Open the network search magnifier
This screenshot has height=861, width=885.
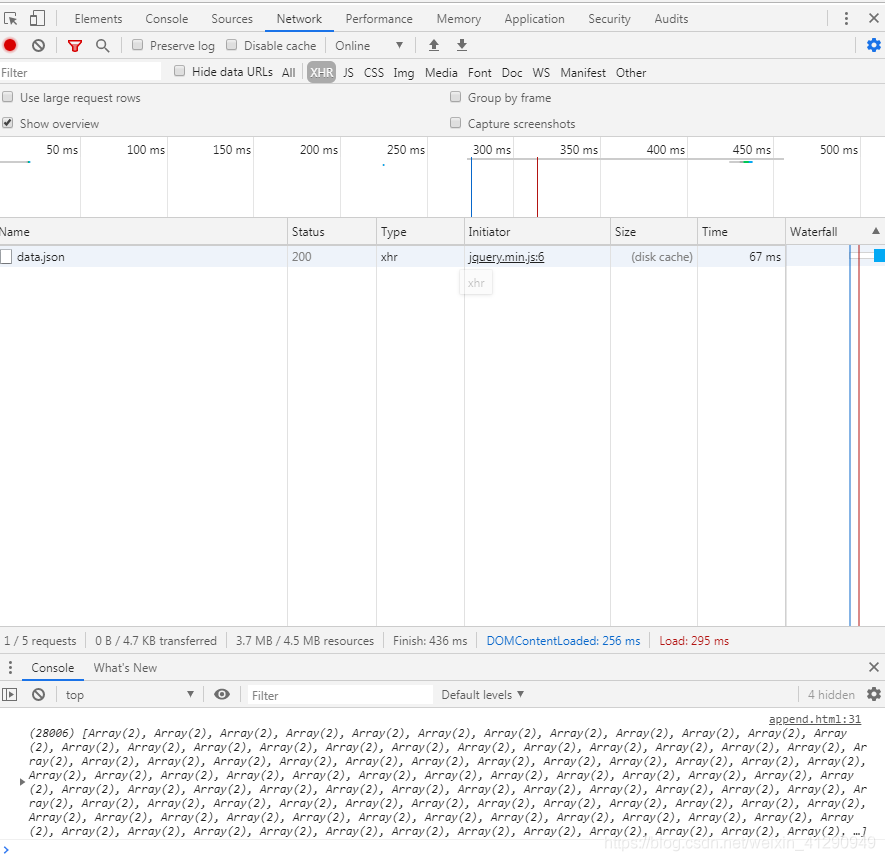(x=103, y=45)
